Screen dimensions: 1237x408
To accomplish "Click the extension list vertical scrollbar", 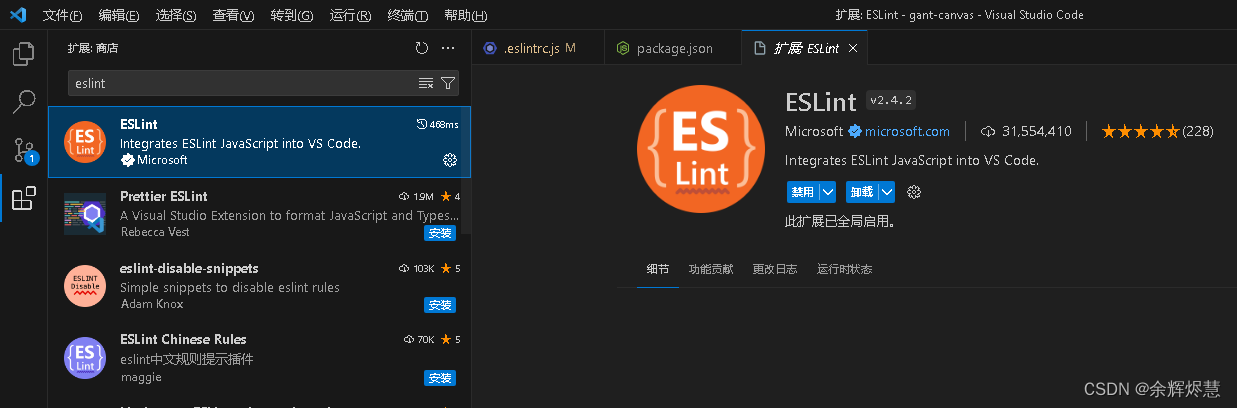I will [467, 170].
